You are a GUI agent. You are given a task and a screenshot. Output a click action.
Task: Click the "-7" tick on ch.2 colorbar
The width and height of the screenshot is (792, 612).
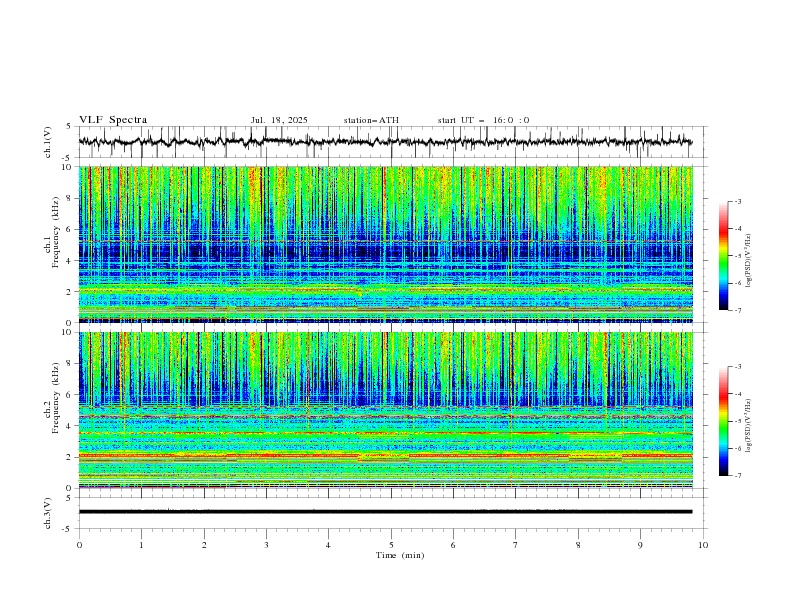(x=738, y=476)
